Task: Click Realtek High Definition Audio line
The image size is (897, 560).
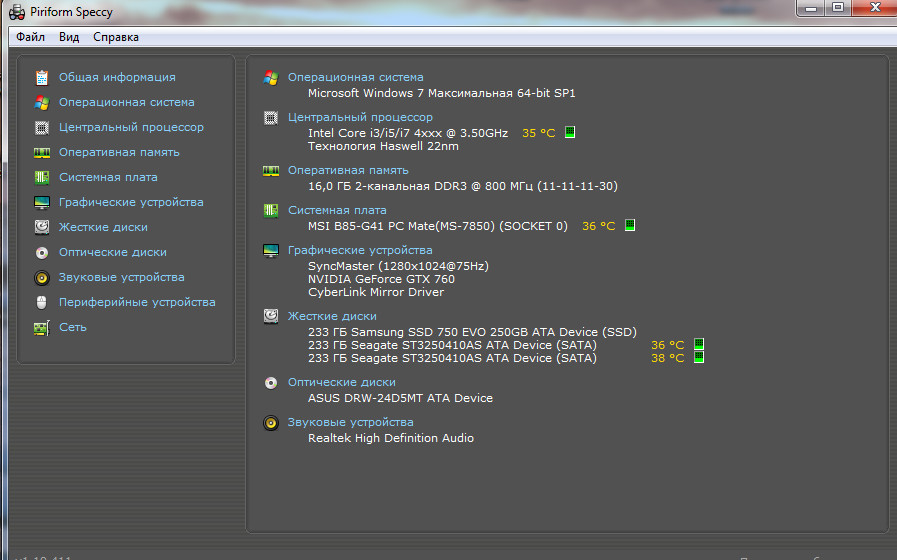Action: tap(391, 438)
